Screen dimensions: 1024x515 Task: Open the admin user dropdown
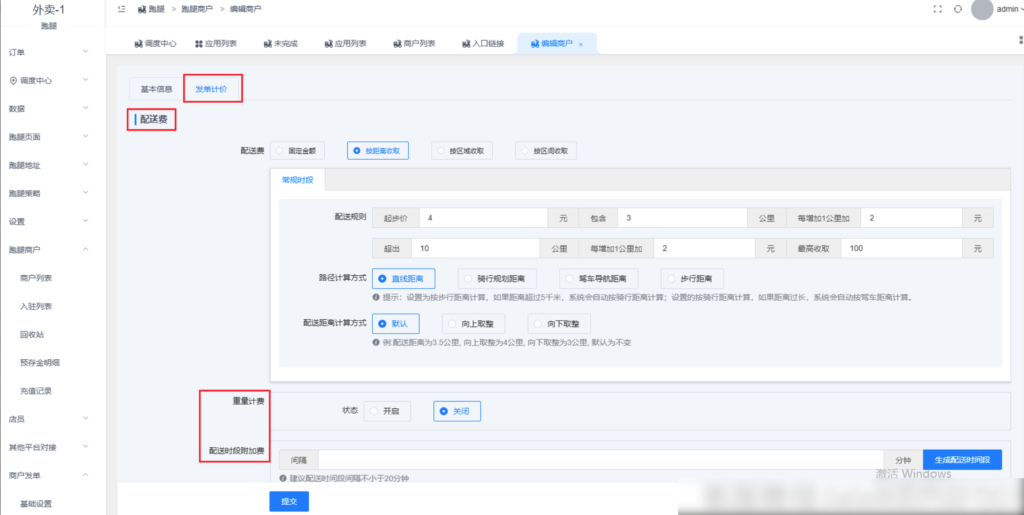click(1010, 9)
